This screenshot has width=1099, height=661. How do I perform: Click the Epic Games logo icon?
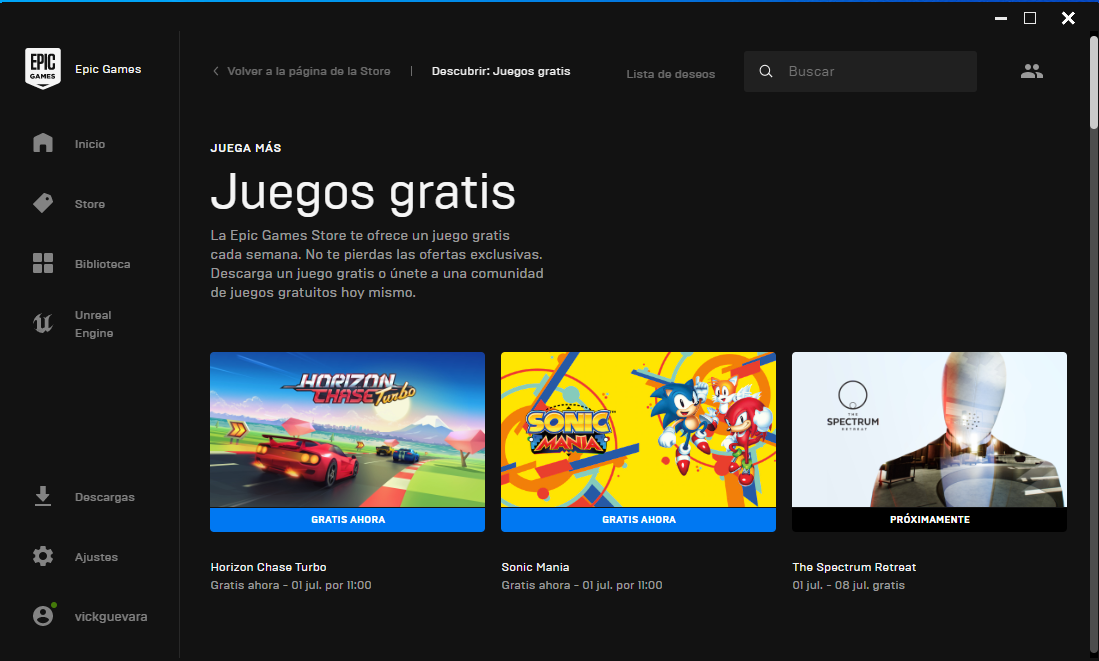pos(43,68)
